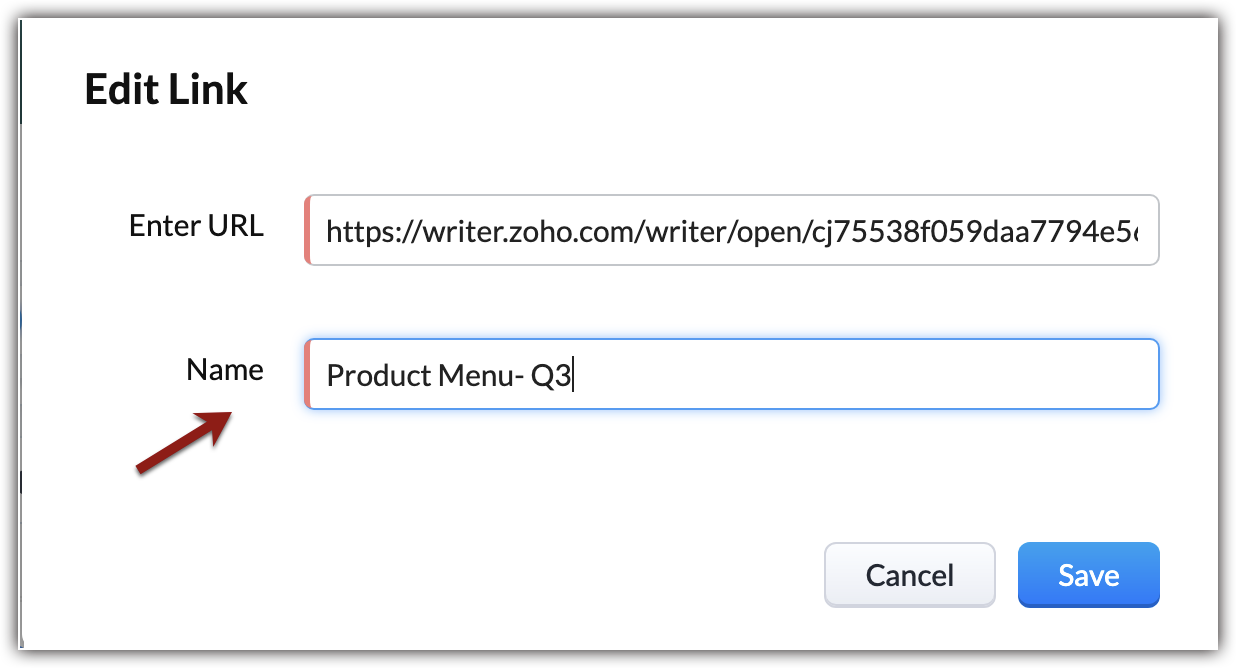Focus the Enter URL input field

(x=732, y=230)
